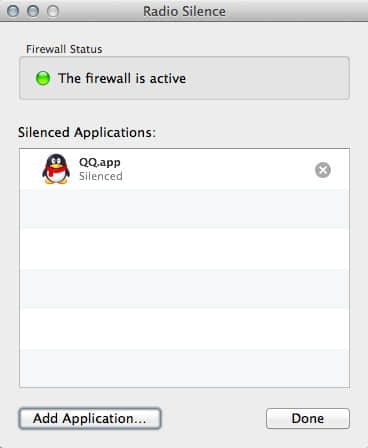Click the Silenced Applications heading
The height and width of the screenshot is (448, 368).
point(87,132)
